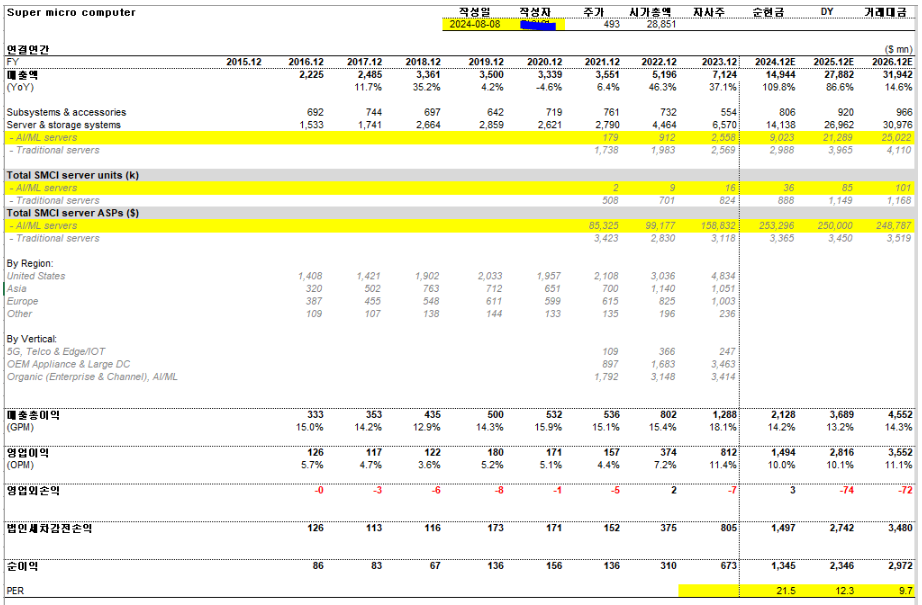This screenshot has width=922, height=605.
Task: Click the 주가 value 493
Action: coord(612,24)
